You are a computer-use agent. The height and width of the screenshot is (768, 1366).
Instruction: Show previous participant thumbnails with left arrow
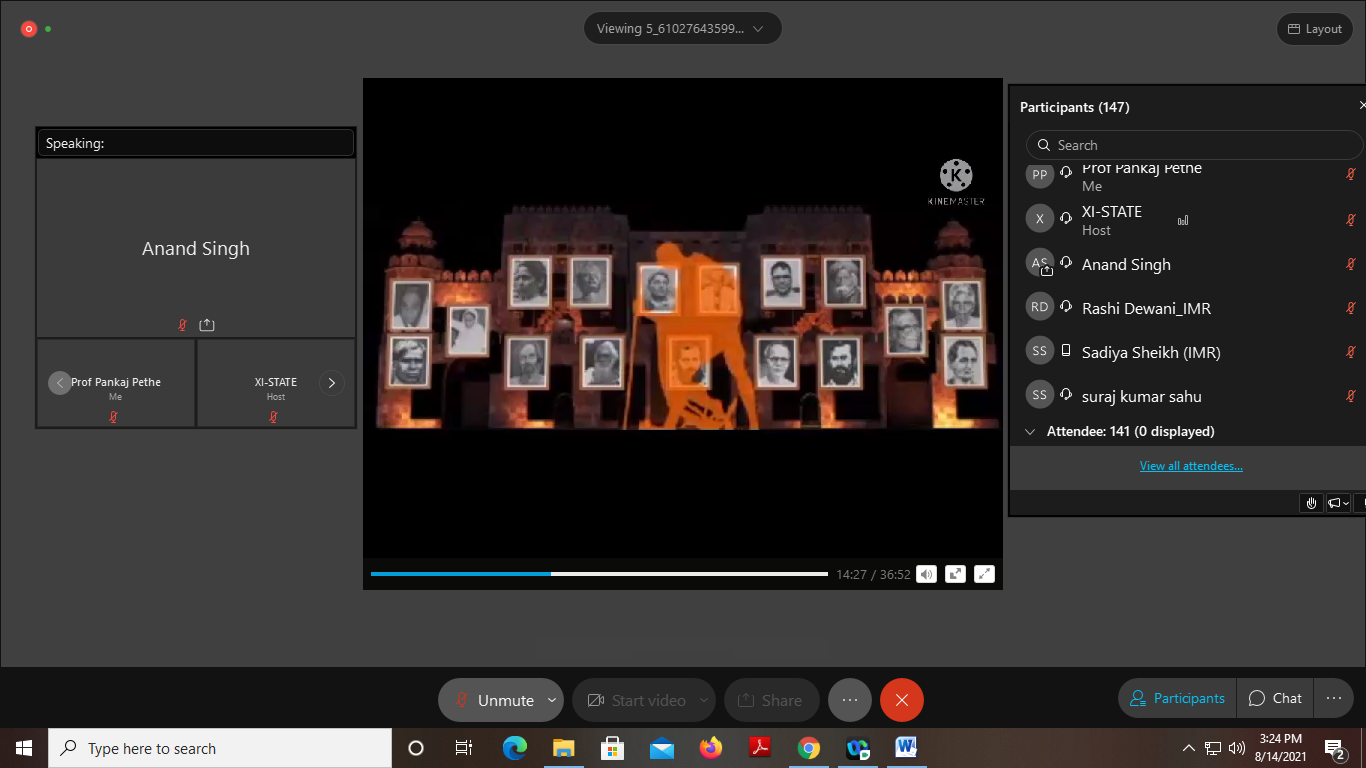point(60,383)
